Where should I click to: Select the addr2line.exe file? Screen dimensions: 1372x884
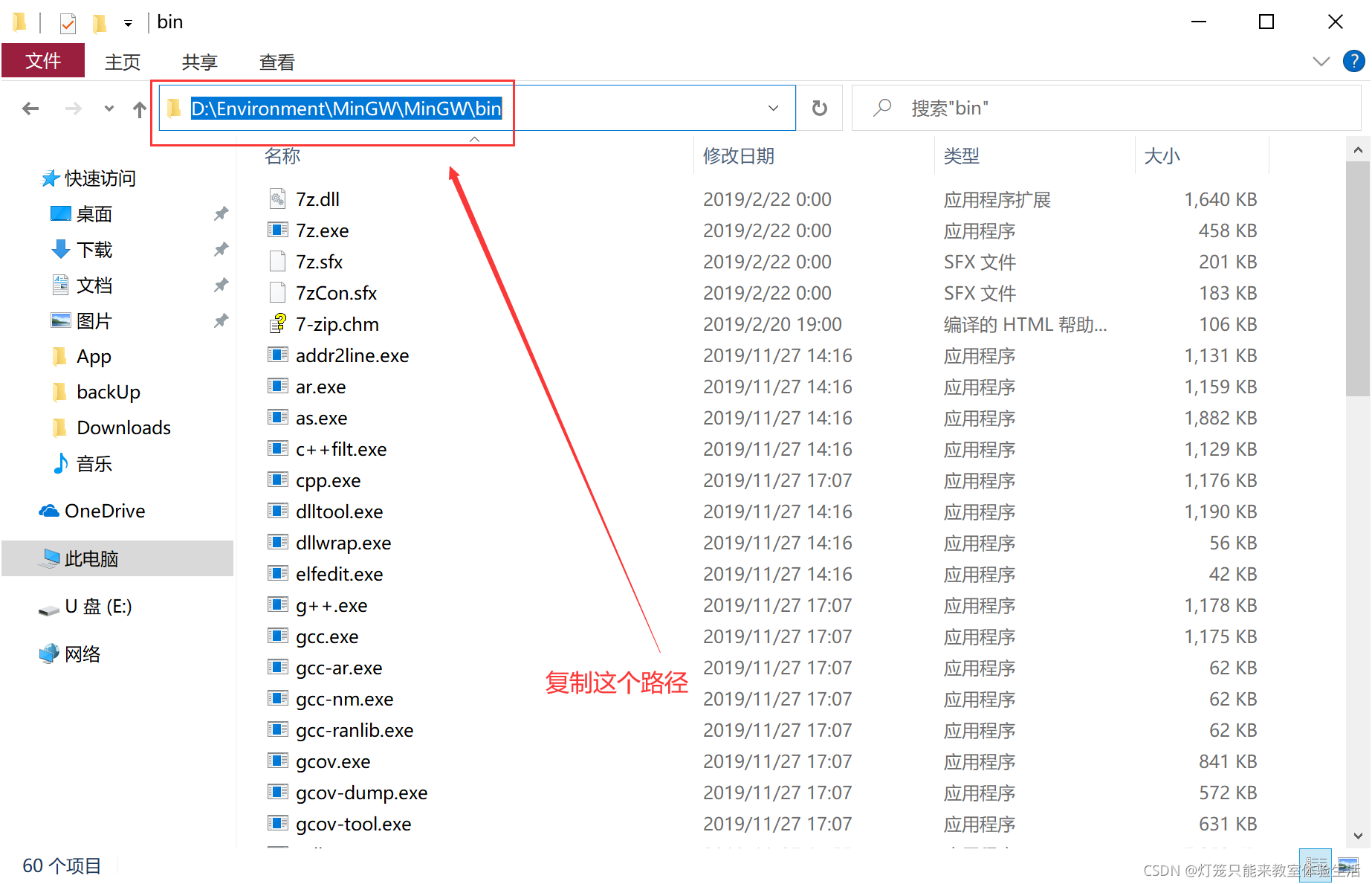(x=352, y=355)
